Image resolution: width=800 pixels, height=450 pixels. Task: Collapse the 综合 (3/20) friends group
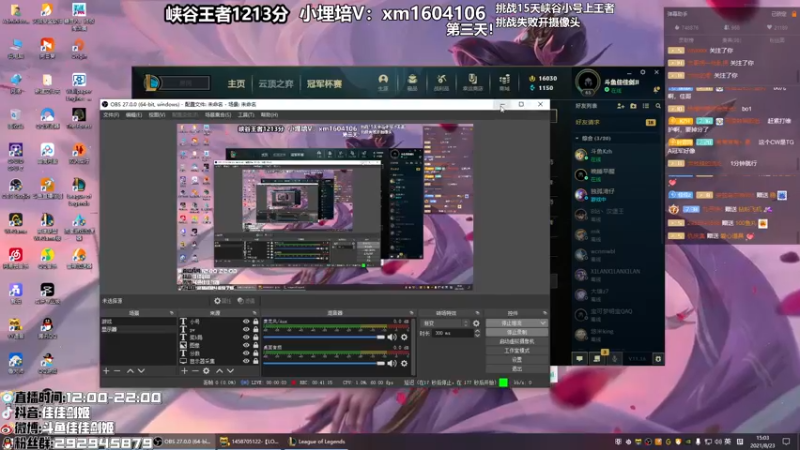click(577, 138)
